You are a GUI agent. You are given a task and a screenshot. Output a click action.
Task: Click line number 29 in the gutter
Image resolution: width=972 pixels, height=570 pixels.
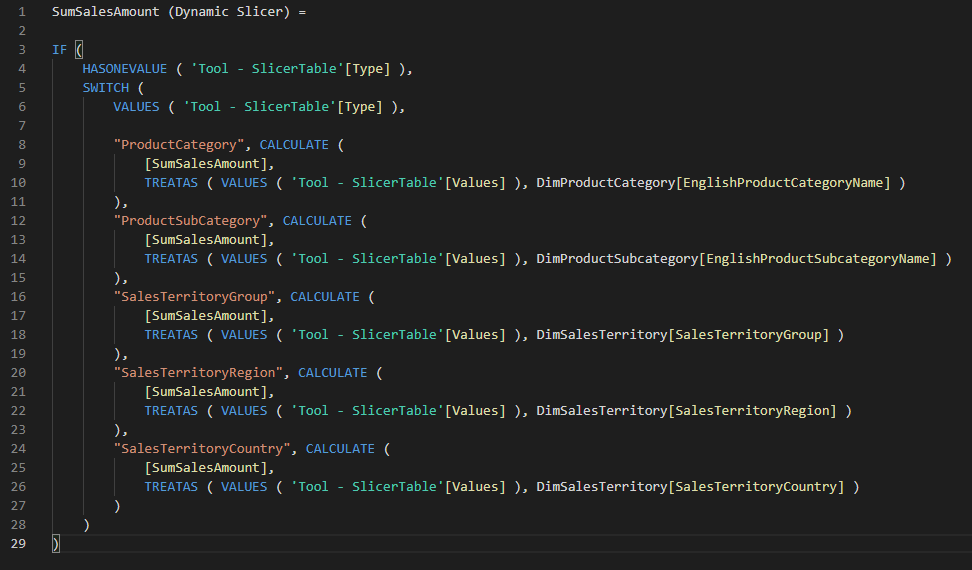18,544
